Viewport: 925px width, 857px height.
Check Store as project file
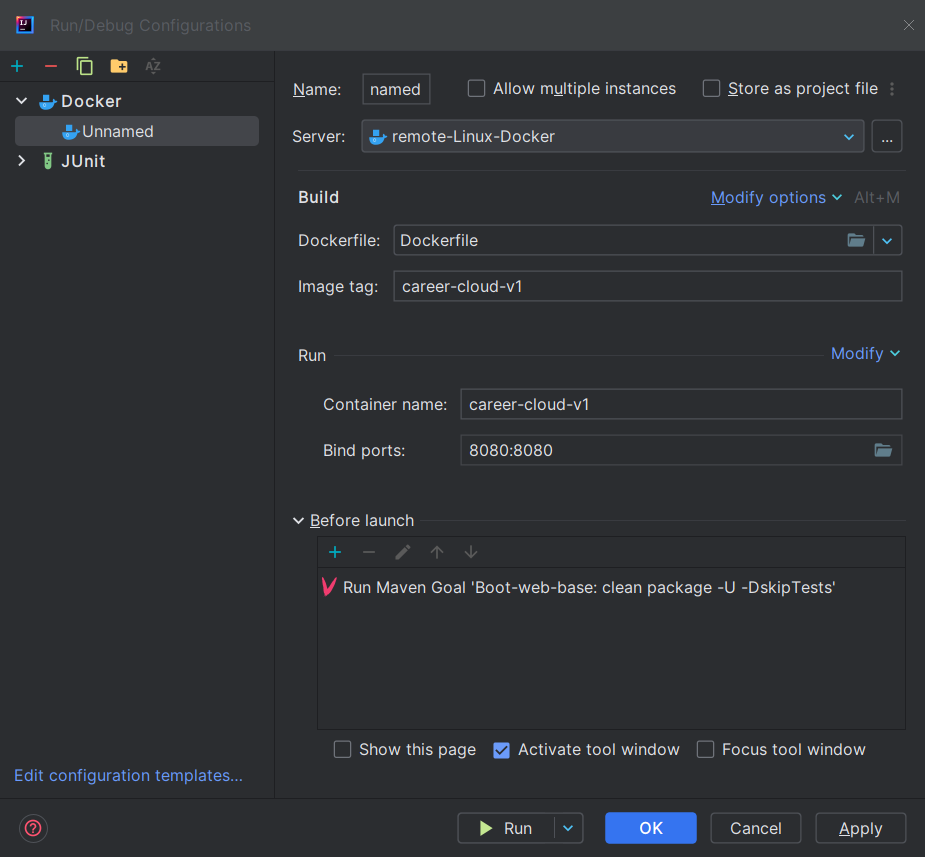pos(712,89)
